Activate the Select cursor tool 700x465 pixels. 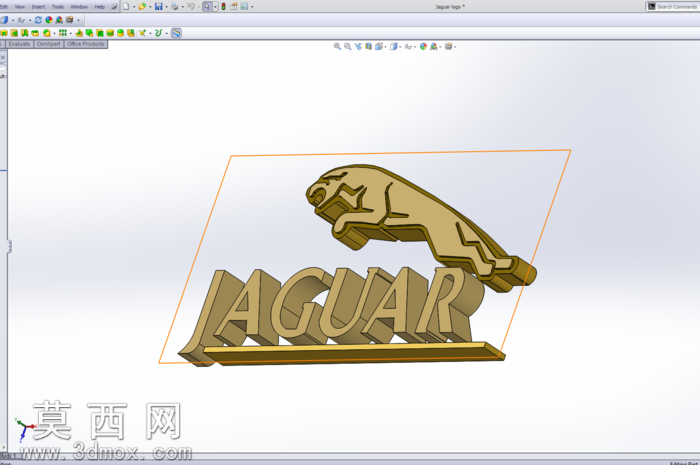(x=207, y=7)
